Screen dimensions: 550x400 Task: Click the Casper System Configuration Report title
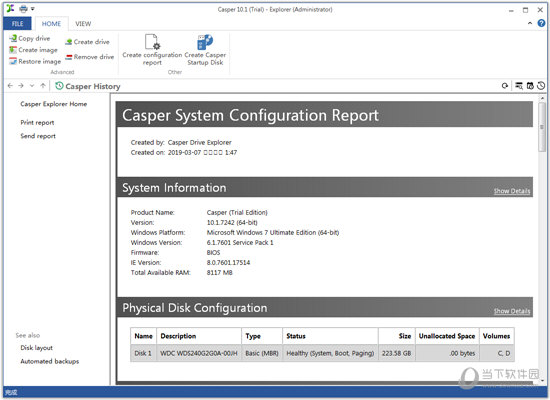250,115
